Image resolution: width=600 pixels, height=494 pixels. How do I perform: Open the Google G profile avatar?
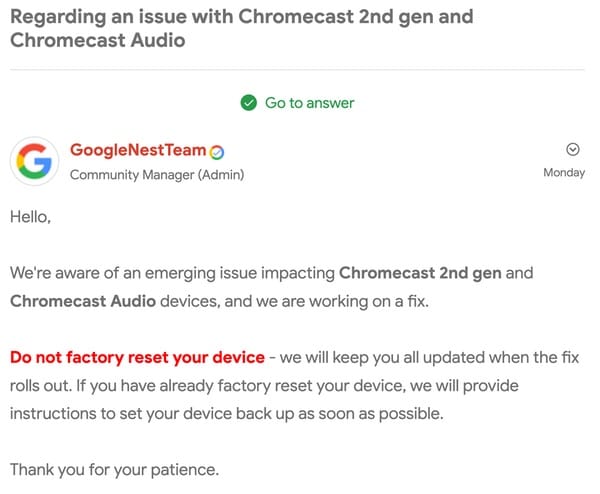[x=34, y=161]
